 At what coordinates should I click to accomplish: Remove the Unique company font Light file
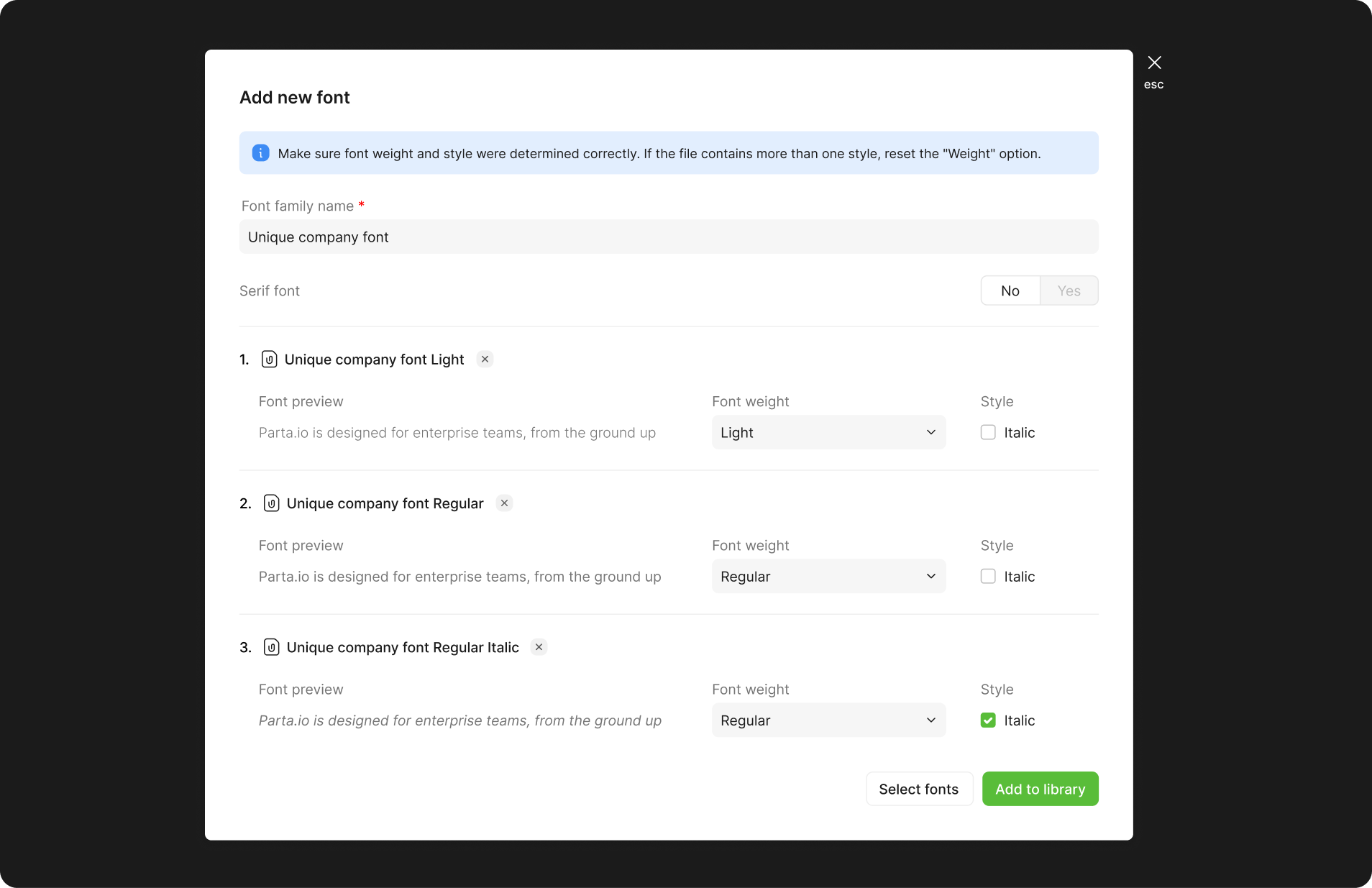(x=485, y=360)
